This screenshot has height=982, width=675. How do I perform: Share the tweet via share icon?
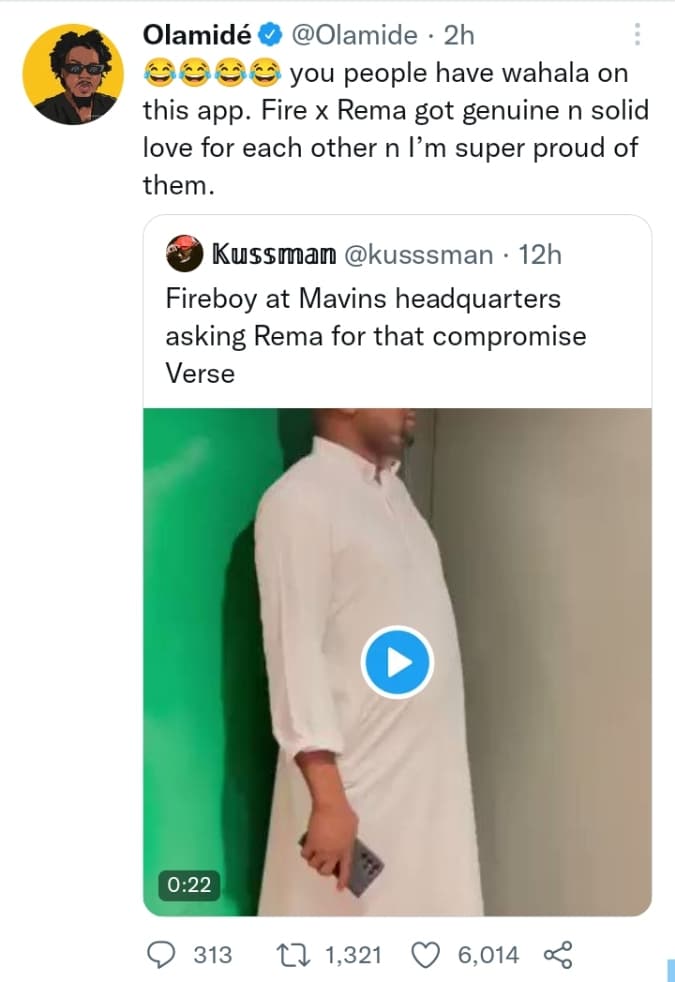(557, 955)
